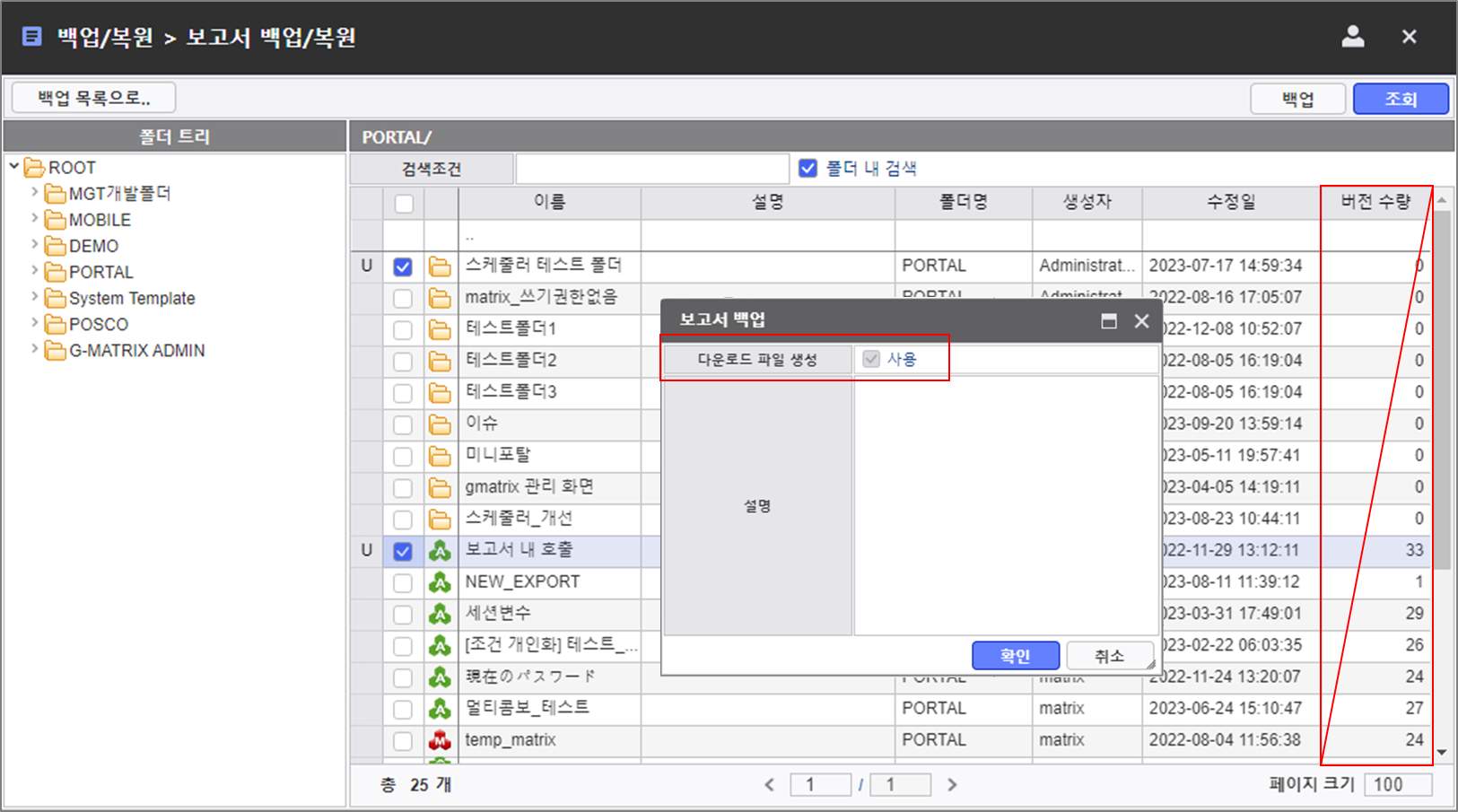Click the 백업 목록으로.. button

pos(93,98)
